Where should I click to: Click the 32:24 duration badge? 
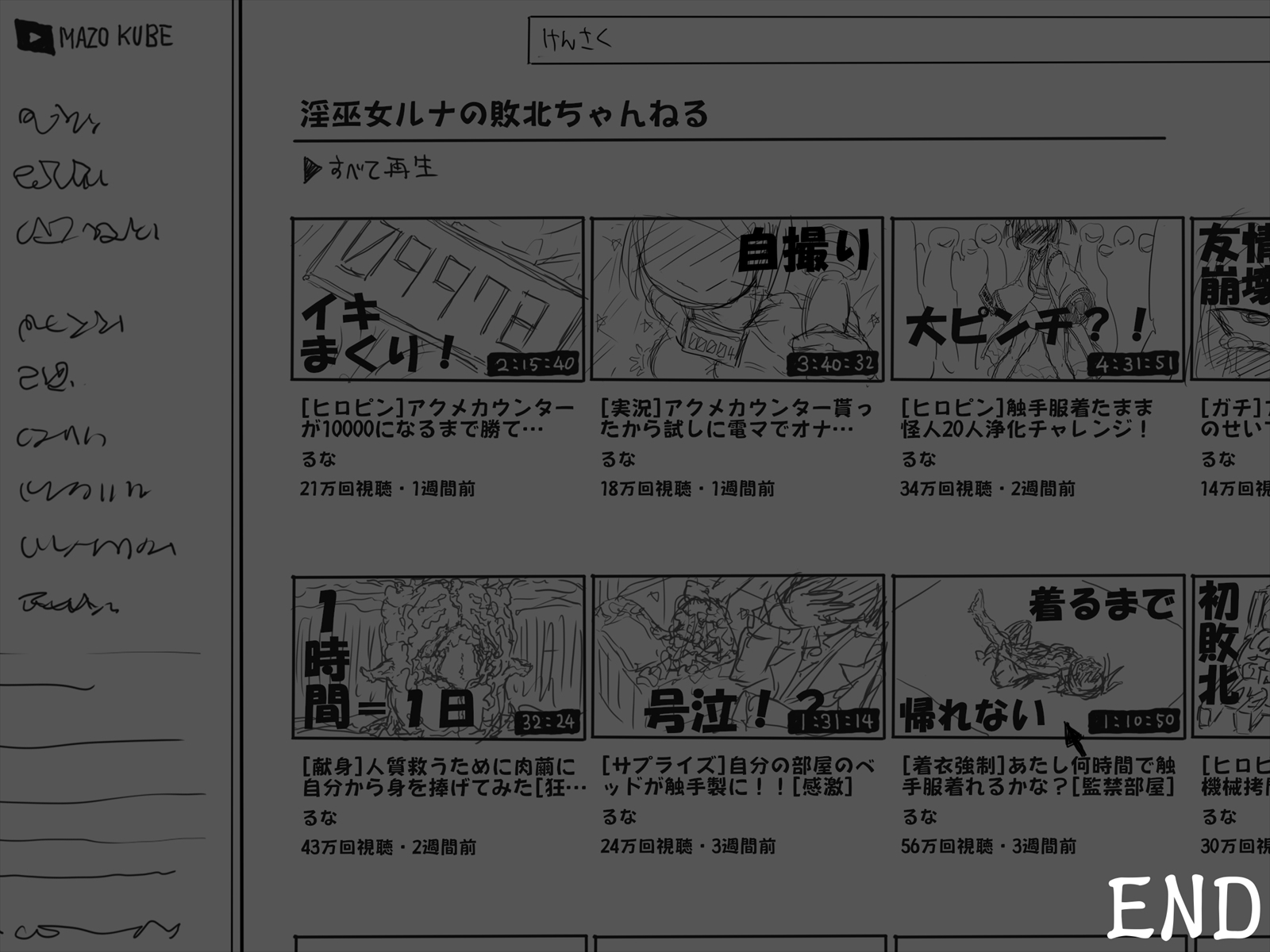coord(548,722)
